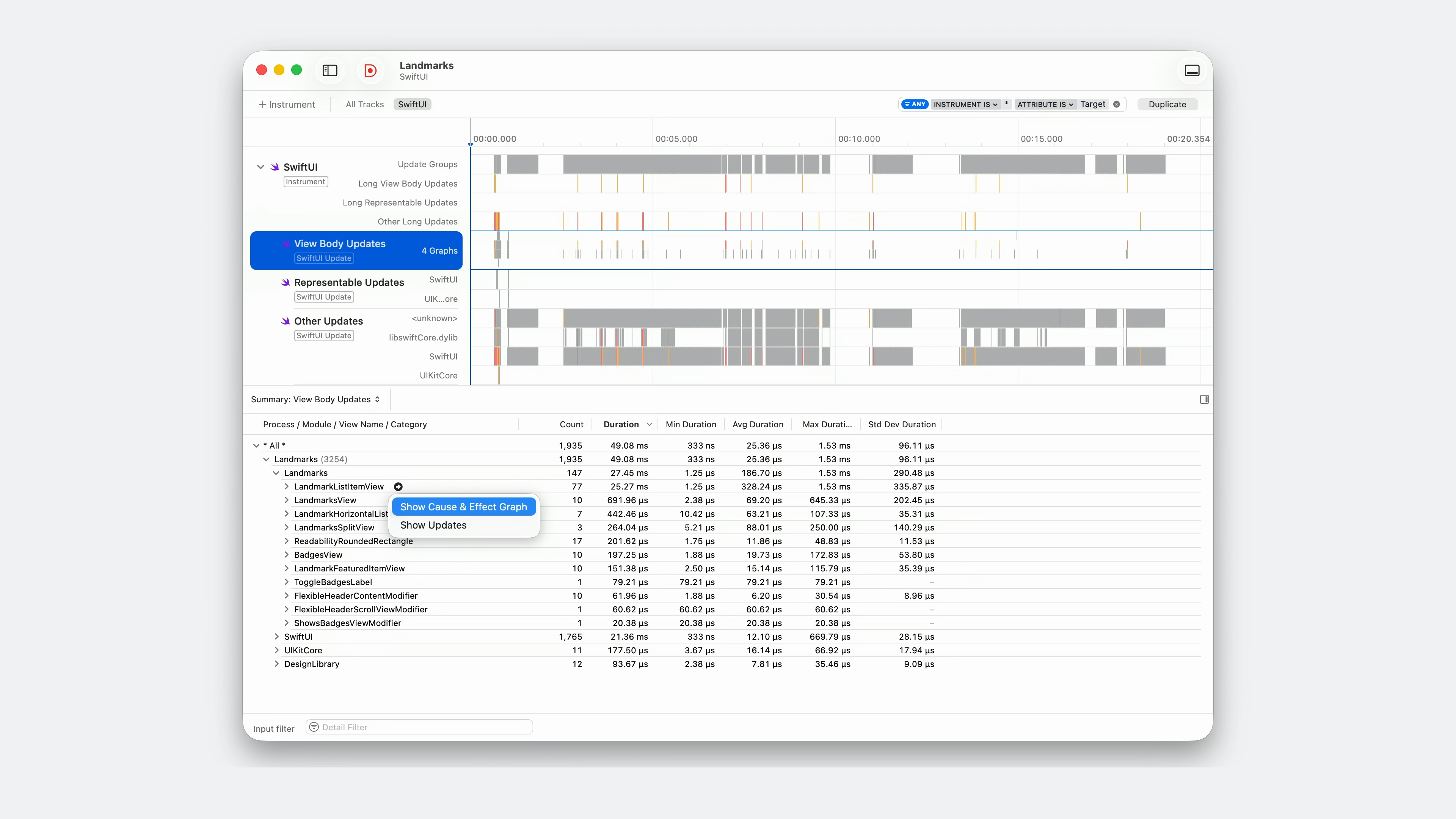Open the ATTRIBUTE IS dropdown
1456x819 pixels.
[x=1045, y=105]
